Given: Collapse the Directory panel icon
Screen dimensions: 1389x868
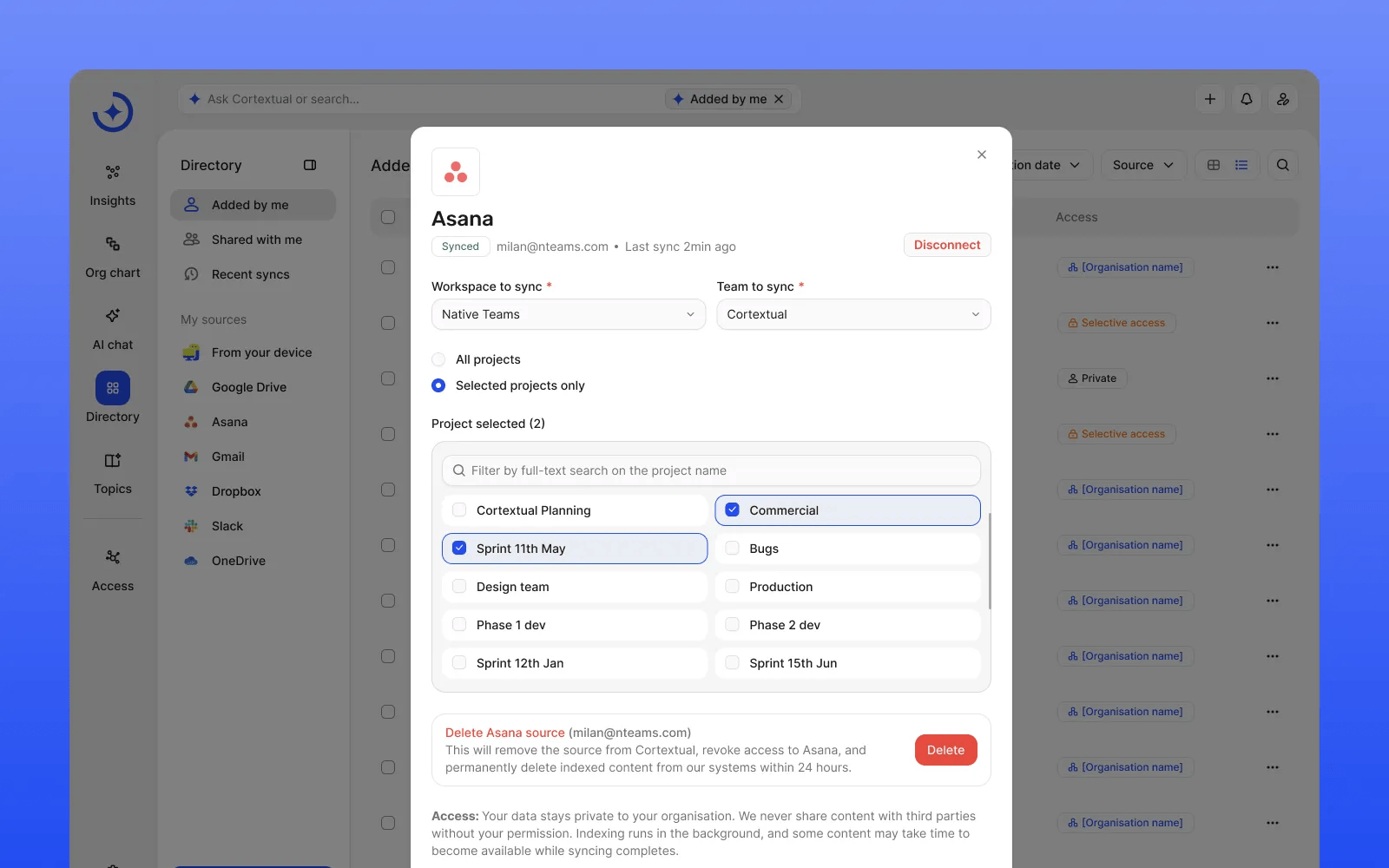Looking at the screenshot, I should (x=310, y=165).
